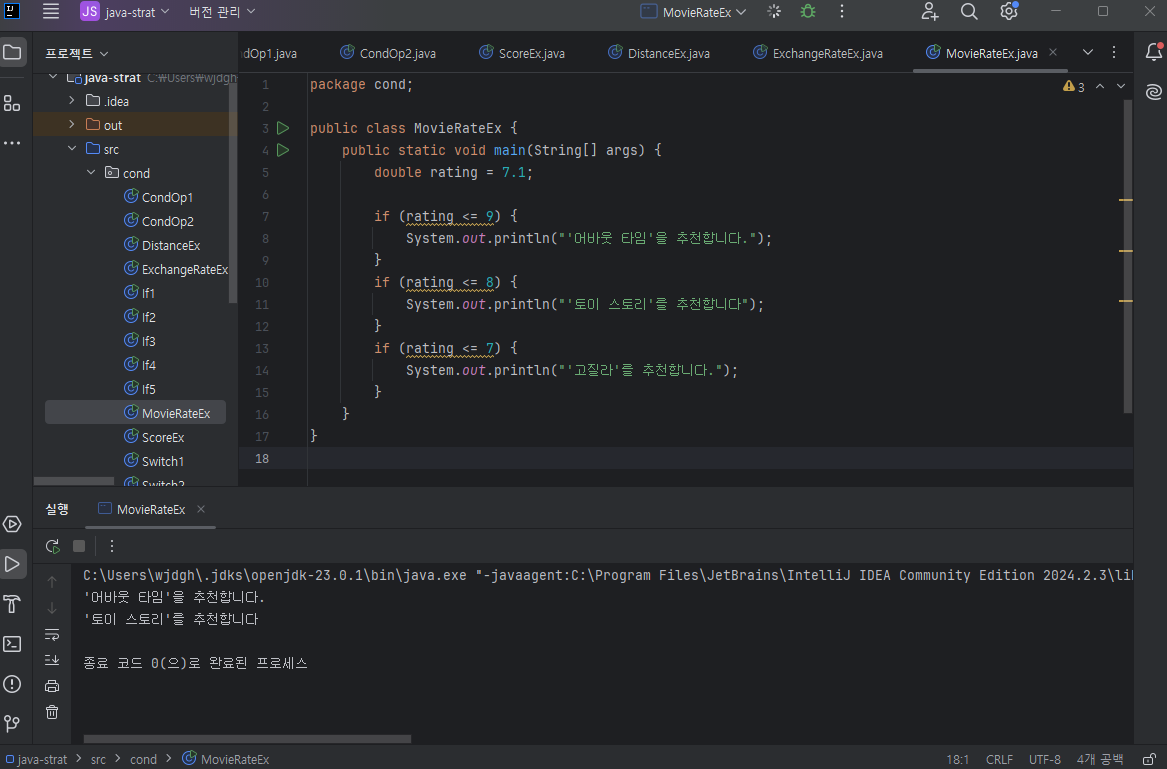This screenshot has height=769, width=1167.
Task: Click the console horizontal scrollbar
Action: pos(246,739)
